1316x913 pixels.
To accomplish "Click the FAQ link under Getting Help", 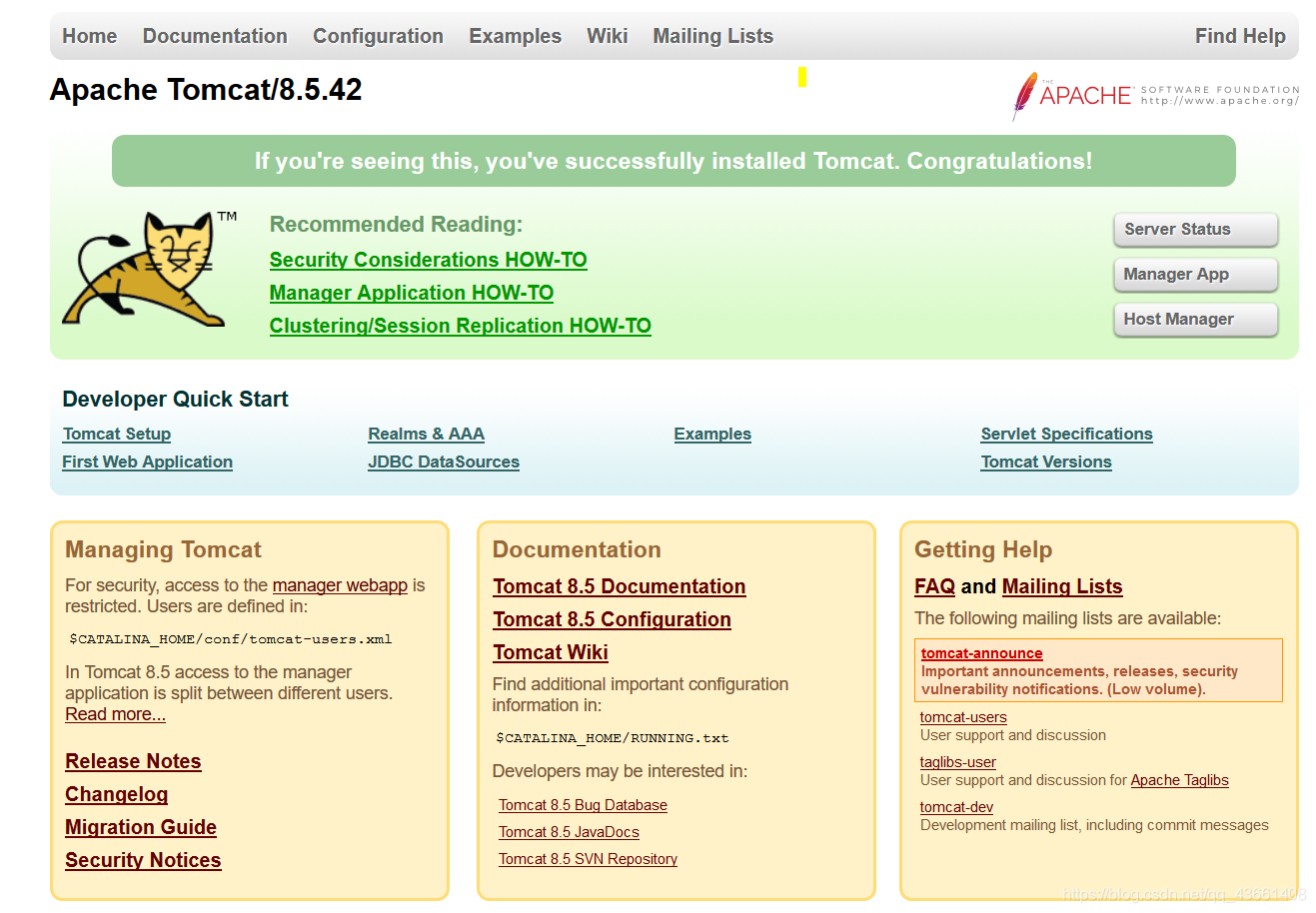I will (x=935, y=586).
